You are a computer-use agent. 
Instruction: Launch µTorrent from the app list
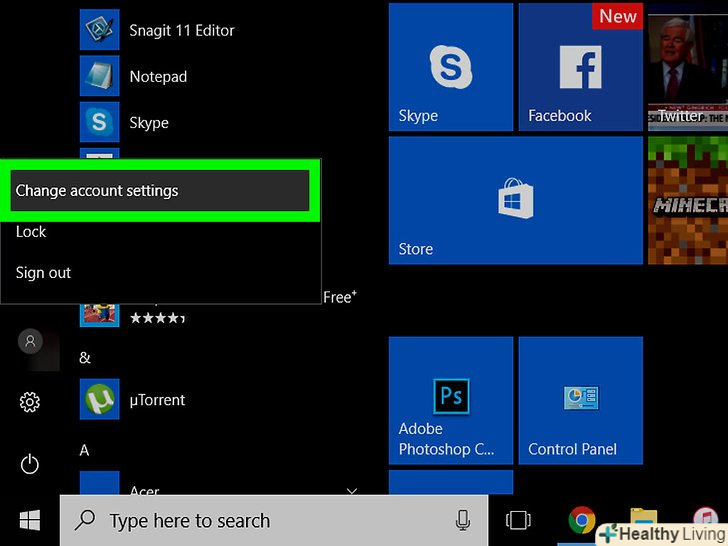coord(100,400)
